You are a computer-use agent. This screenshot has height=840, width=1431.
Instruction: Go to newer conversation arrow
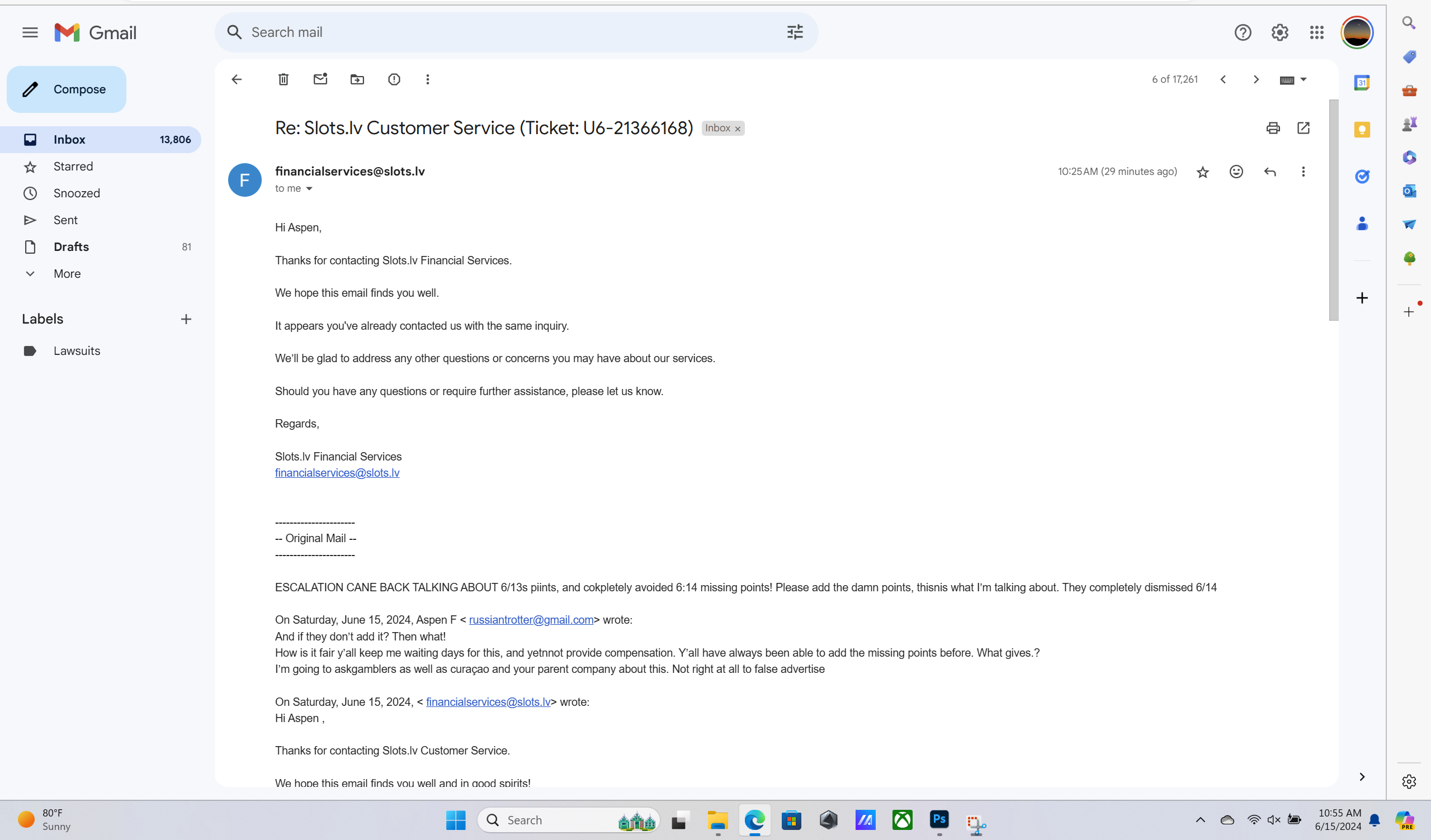(1223, 79)
